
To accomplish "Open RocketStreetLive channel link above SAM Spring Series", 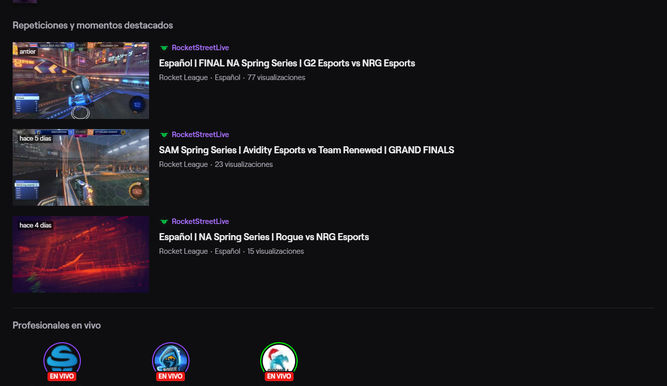I will point(200,134).
